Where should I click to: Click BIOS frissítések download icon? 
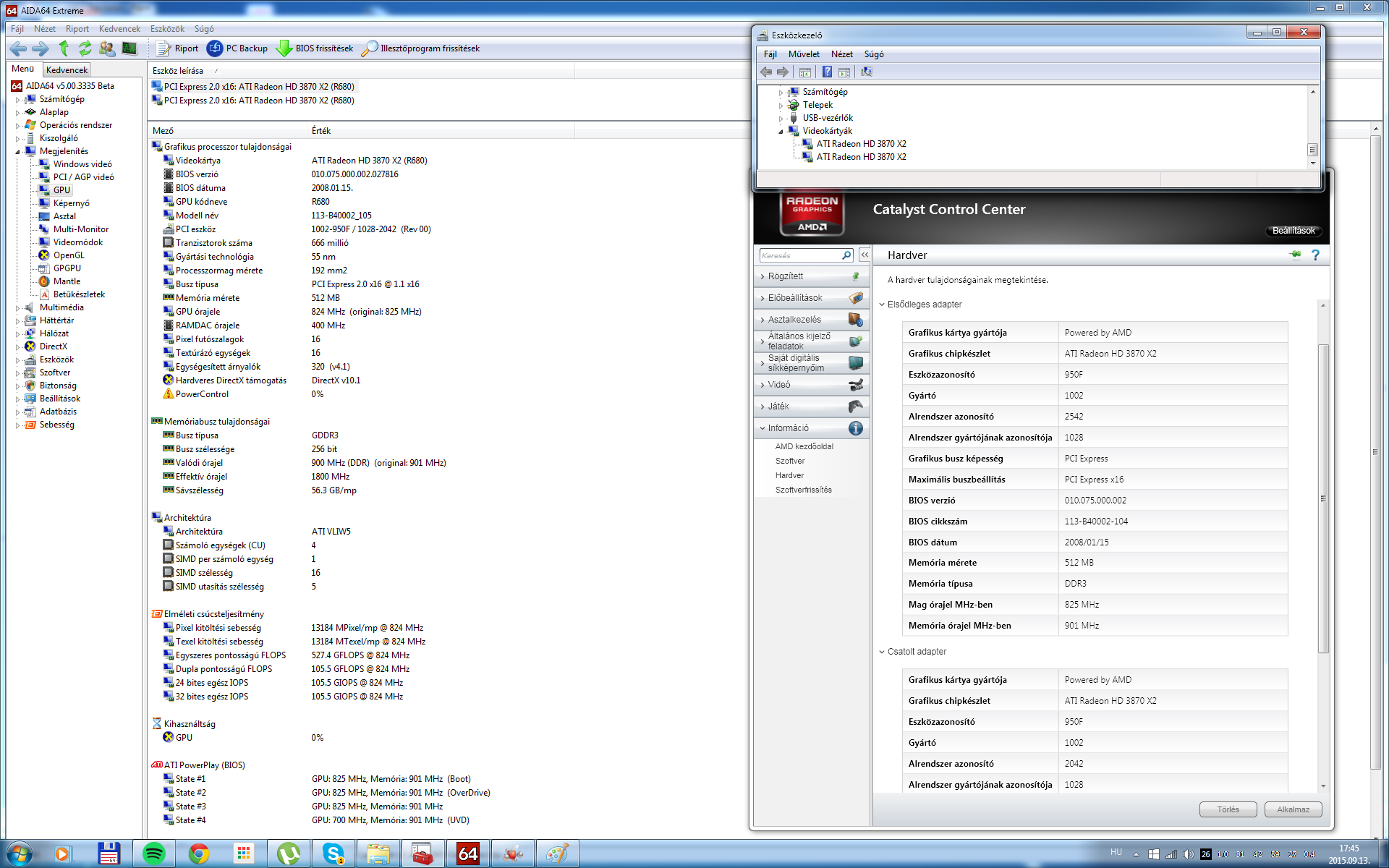point(284,48)
